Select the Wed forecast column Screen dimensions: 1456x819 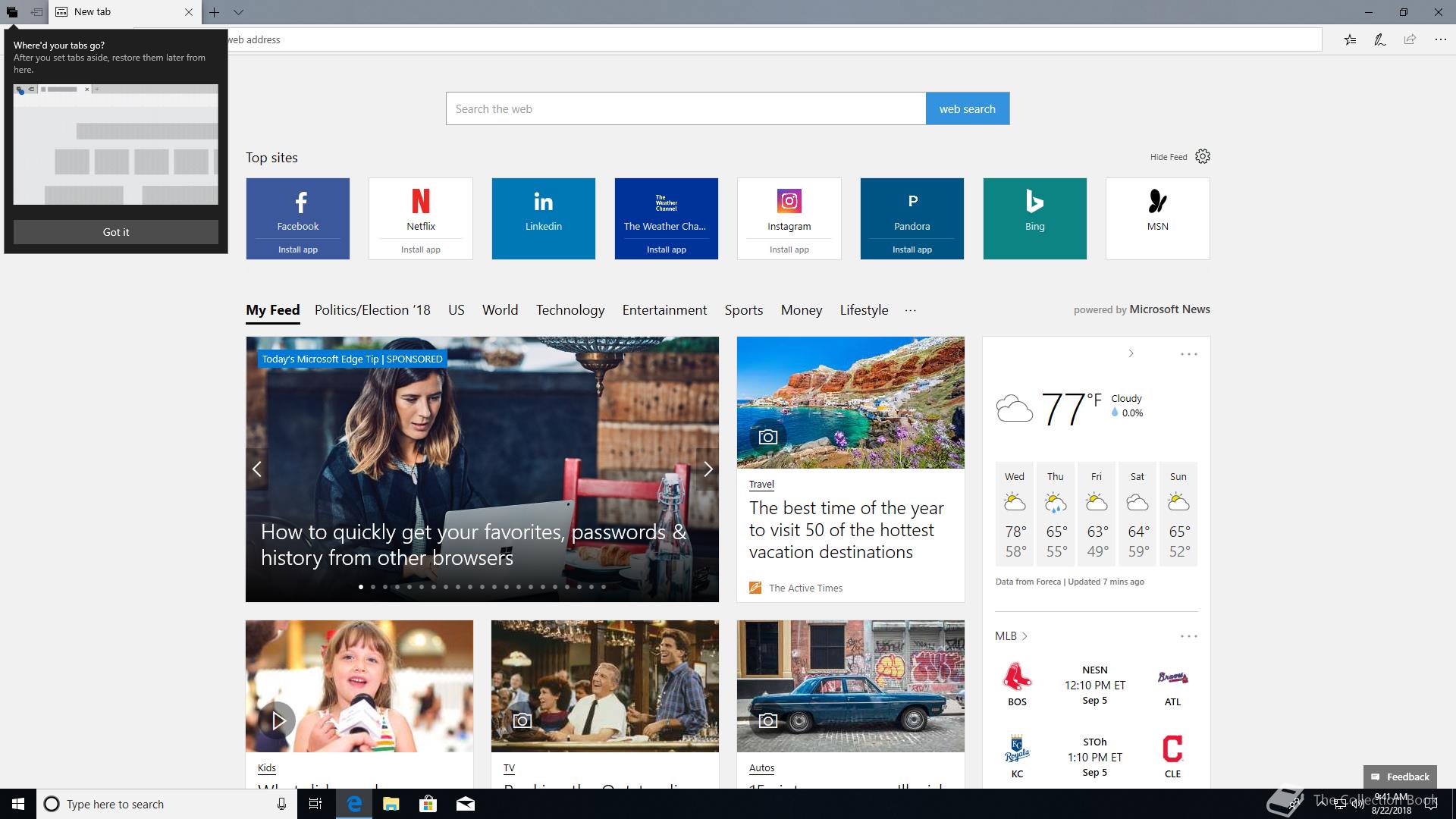point(1015,514)
